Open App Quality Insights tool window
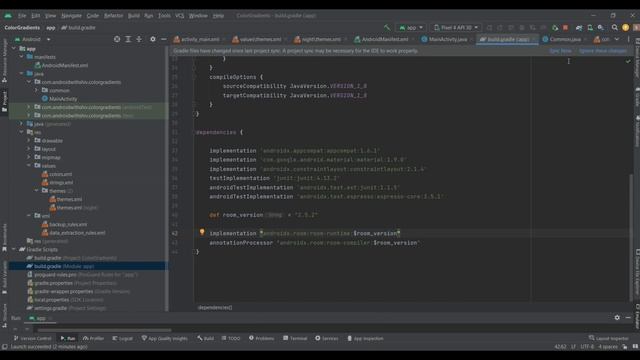This screenshot has height=360, width=640. pos(164,338)
